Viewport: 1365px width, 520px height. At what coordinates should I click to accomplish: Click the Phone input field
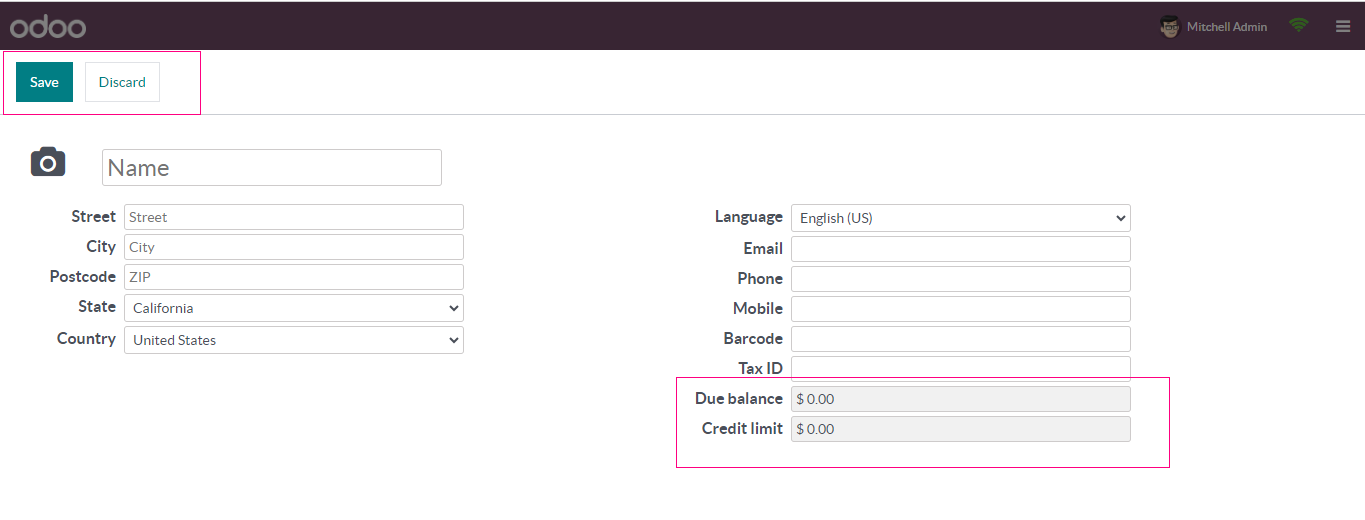click(x=960, y=279)
